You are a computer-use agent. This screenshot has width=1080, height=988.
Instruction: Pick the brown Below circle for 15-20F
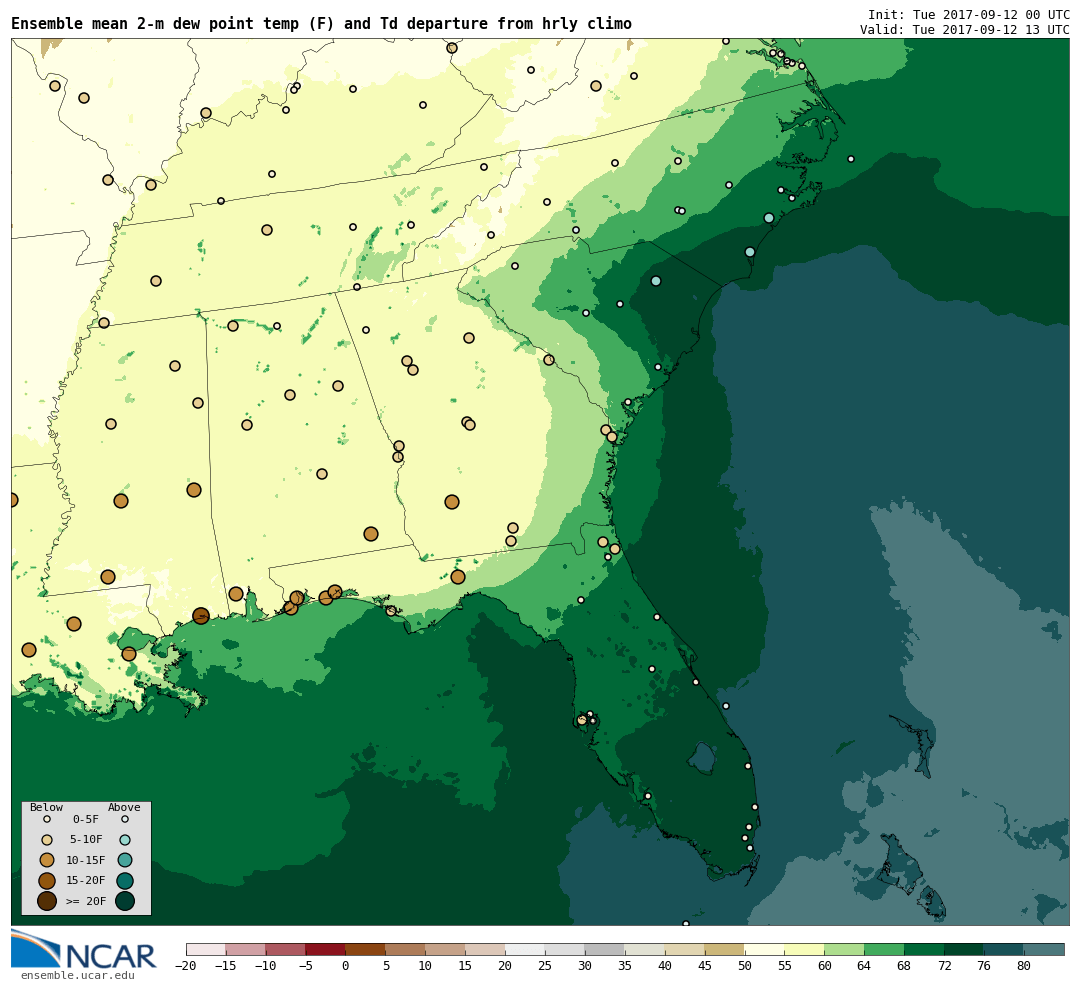[x=47, y=881]
